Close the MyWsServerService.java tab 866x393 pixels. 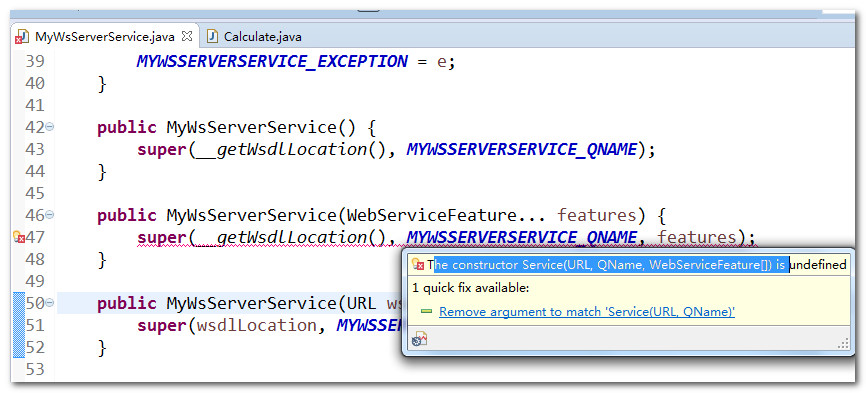click(187, 36)
